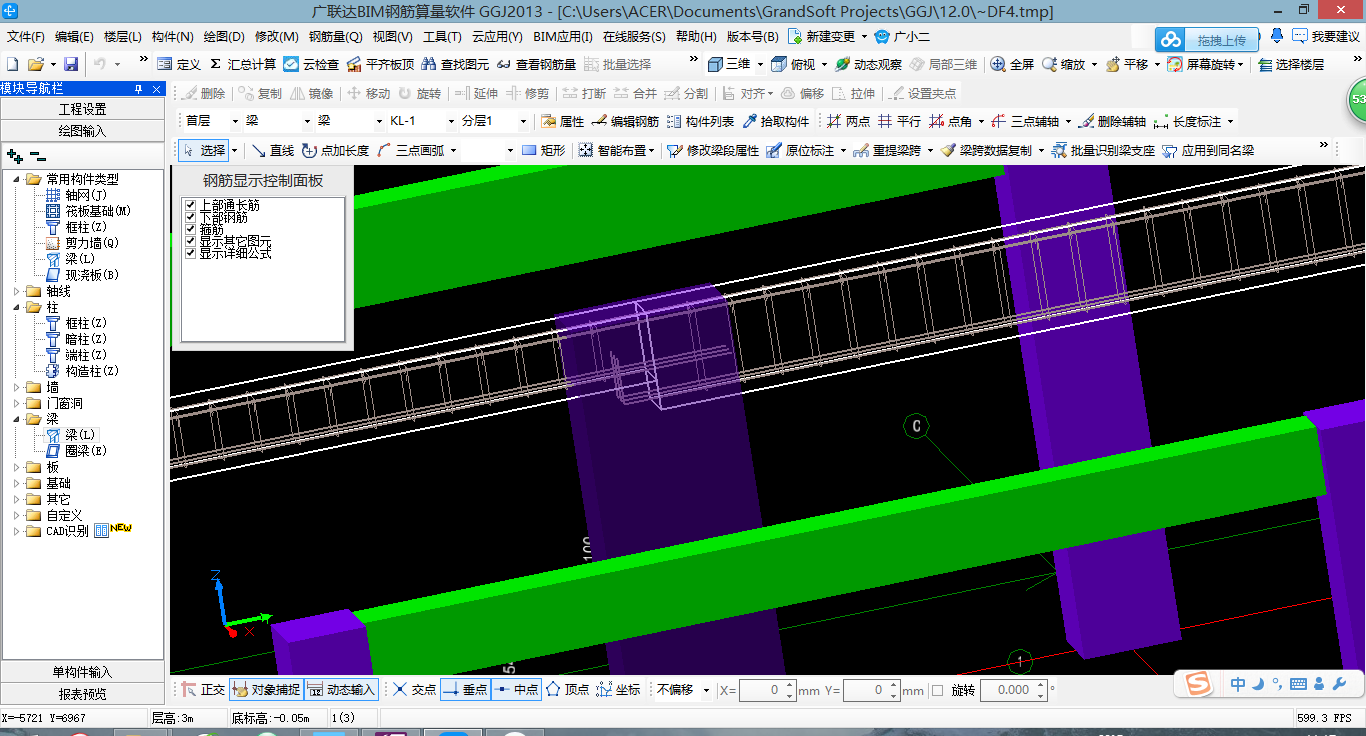Screen dimensions: 1366x736
Task: Open 选择楼层 select floor tool
Action: pos(1290,64)
